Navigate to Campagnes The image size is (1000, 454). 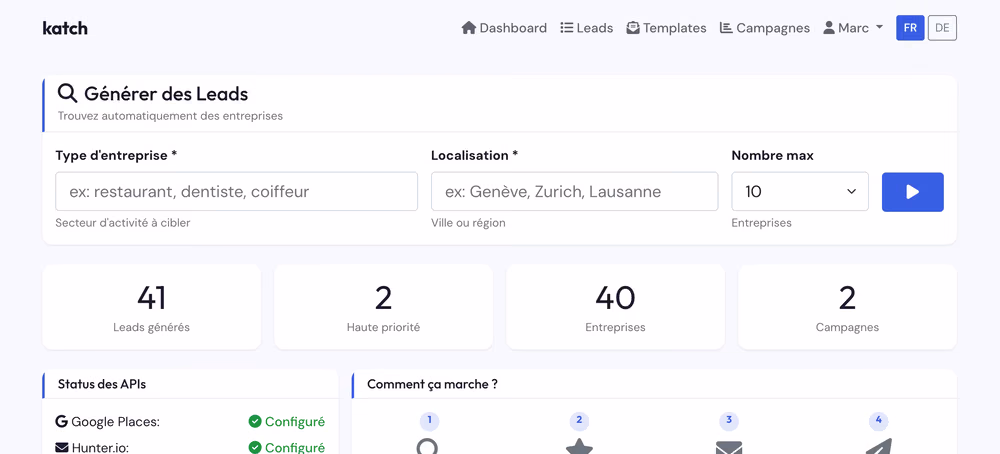(x=765, y=28)
